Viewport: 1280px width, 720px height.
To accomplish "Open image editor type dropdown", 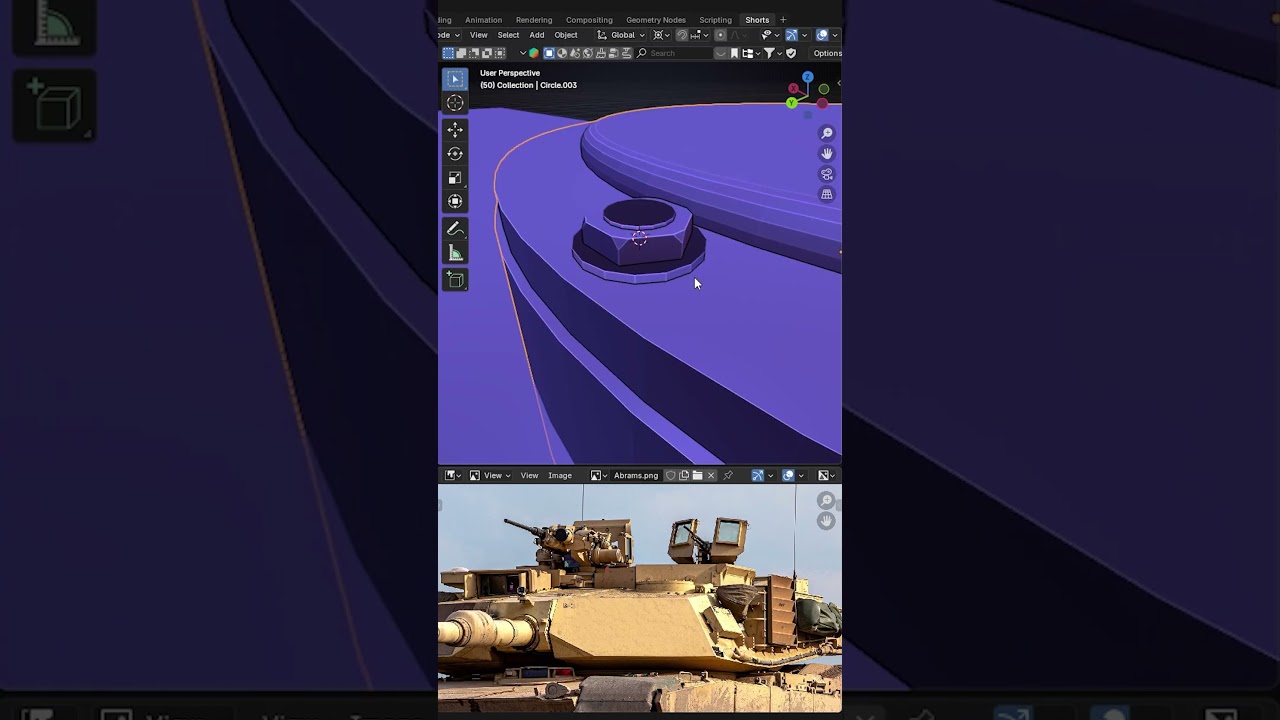I will tap(453, 476).
